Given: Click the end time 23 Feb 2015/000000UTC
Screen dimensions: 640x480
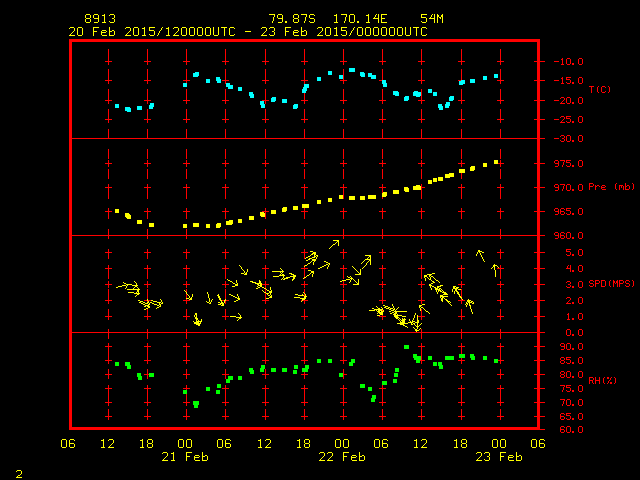Looking at the screenshot, I should coord(344,32).
